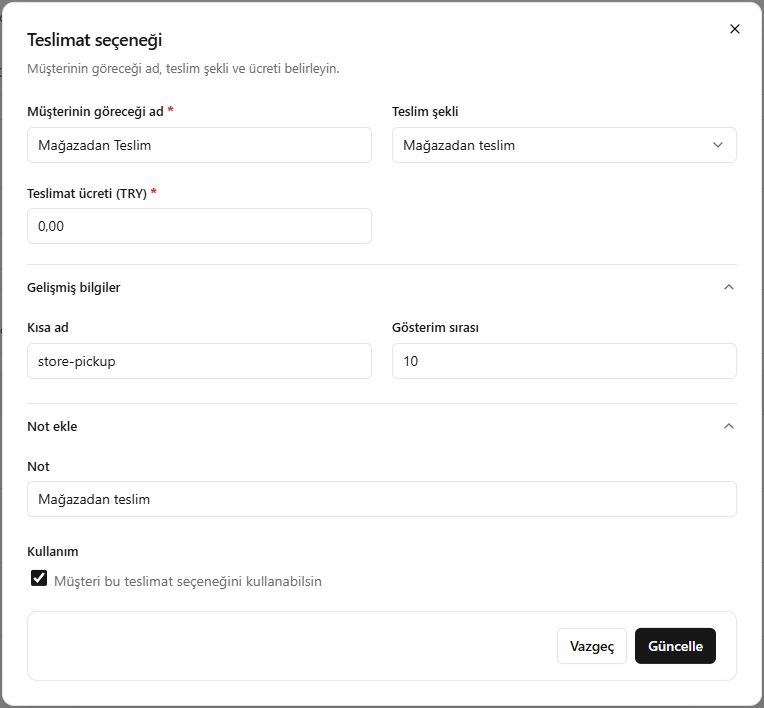
Task: Collapse the Gelişmiş bilgiler section chevron
Action: [x=728, y=287]
